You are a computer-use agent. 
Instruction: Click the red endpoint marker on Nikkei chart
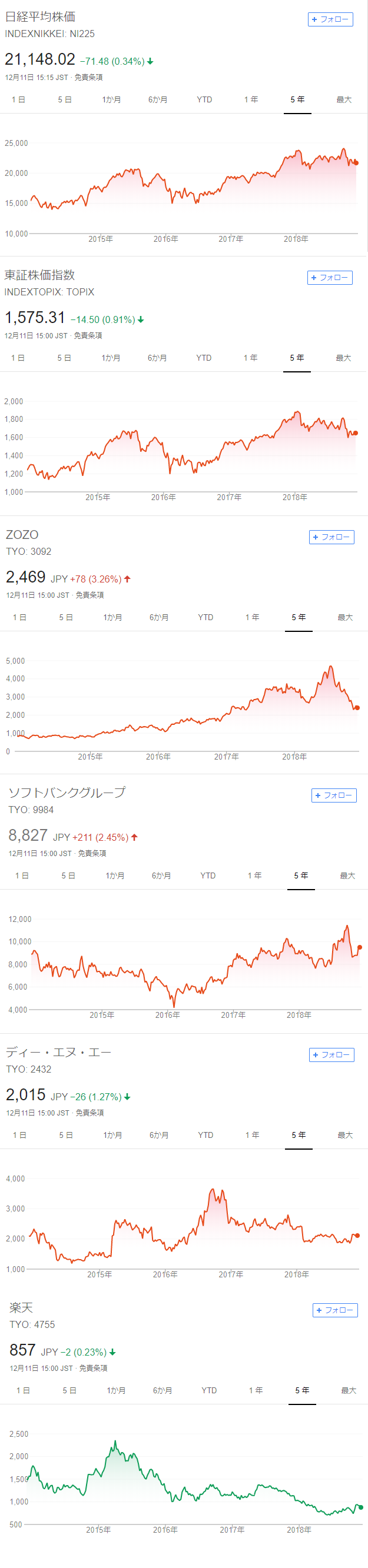tap(356, 163)
